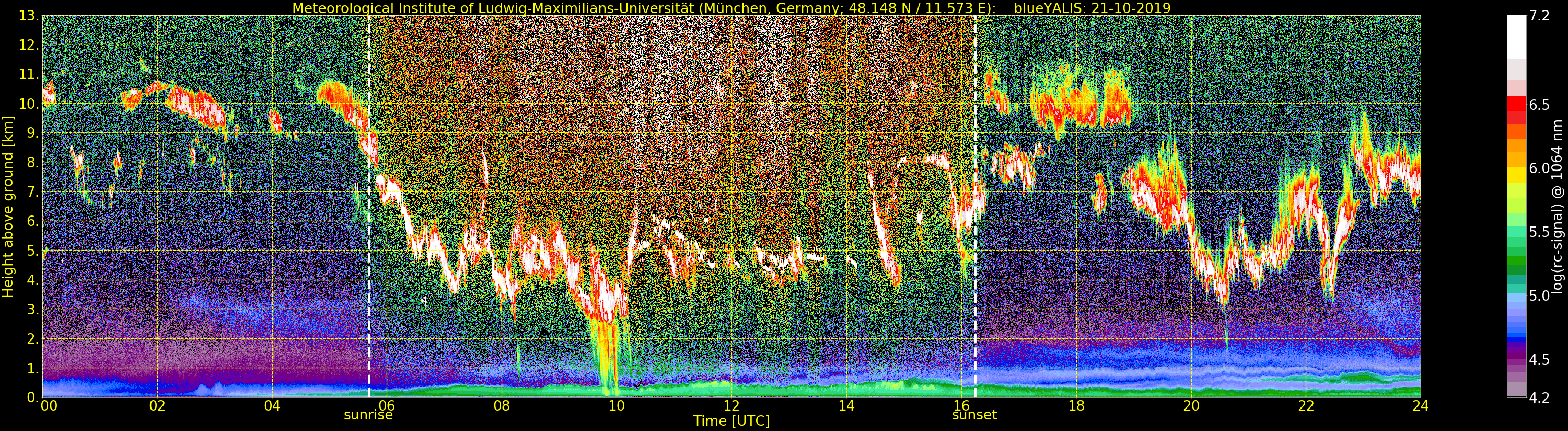Screen dimensions: 1568x431
Task: Pick the red colorbar segment beside 6.5
Action: [1516, 104]
